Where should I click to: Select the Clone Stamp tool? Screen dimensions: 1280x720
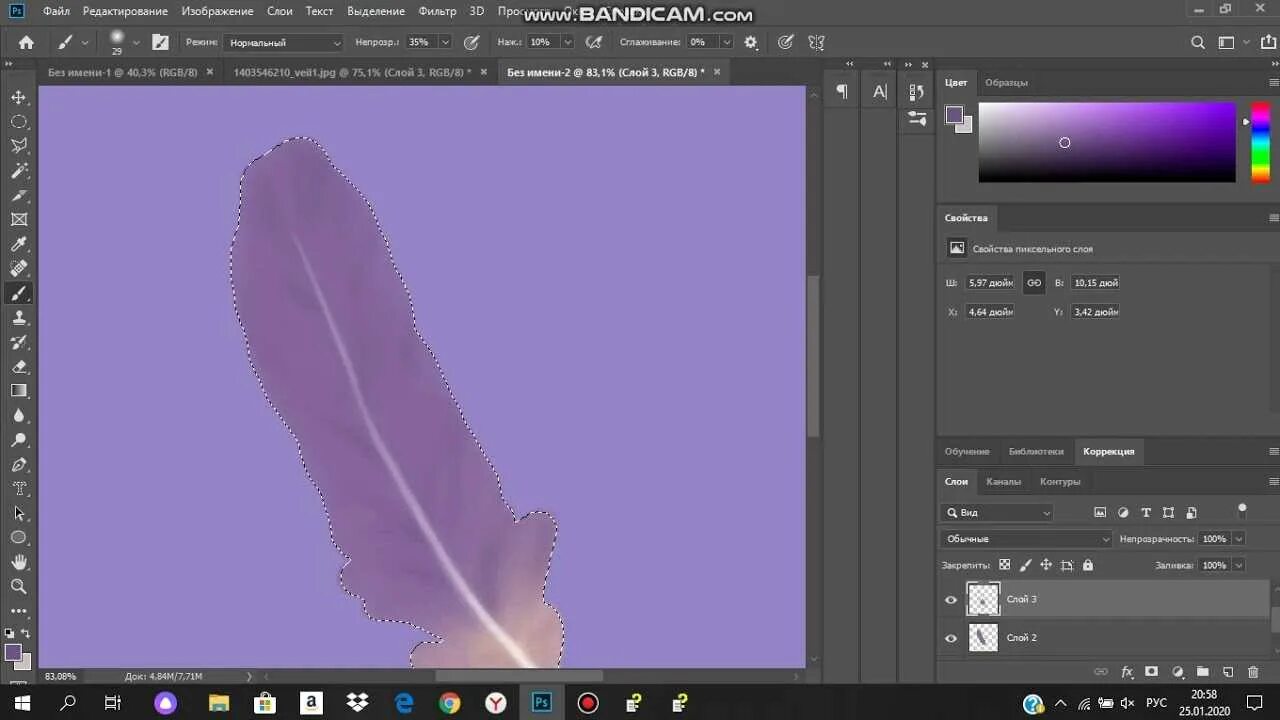19,318
